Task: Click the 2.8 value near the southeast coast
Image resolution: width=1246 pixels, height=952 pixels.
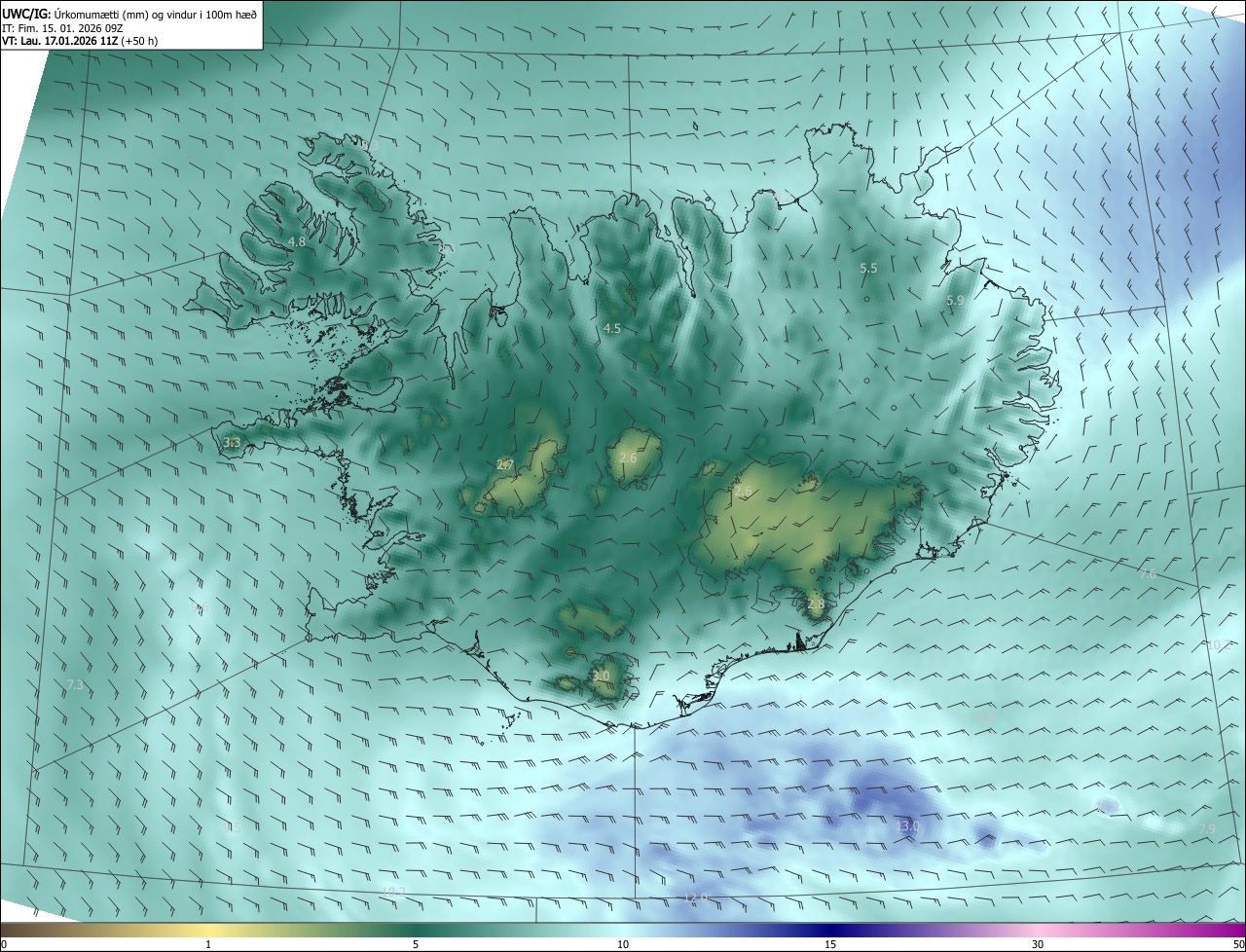Action: [816, 604]
